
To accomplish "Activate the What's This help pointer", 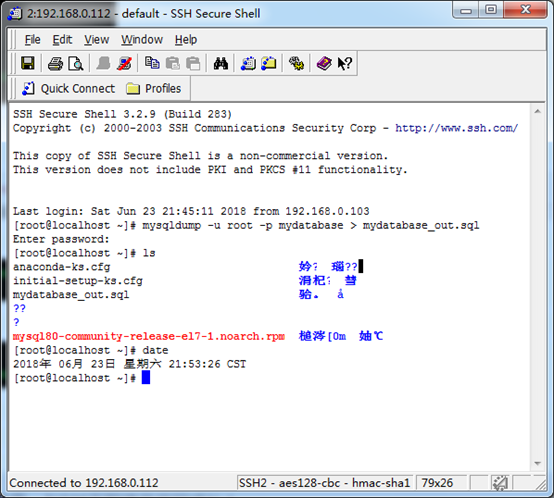I will pyautogui.click(x=344, y=64).
